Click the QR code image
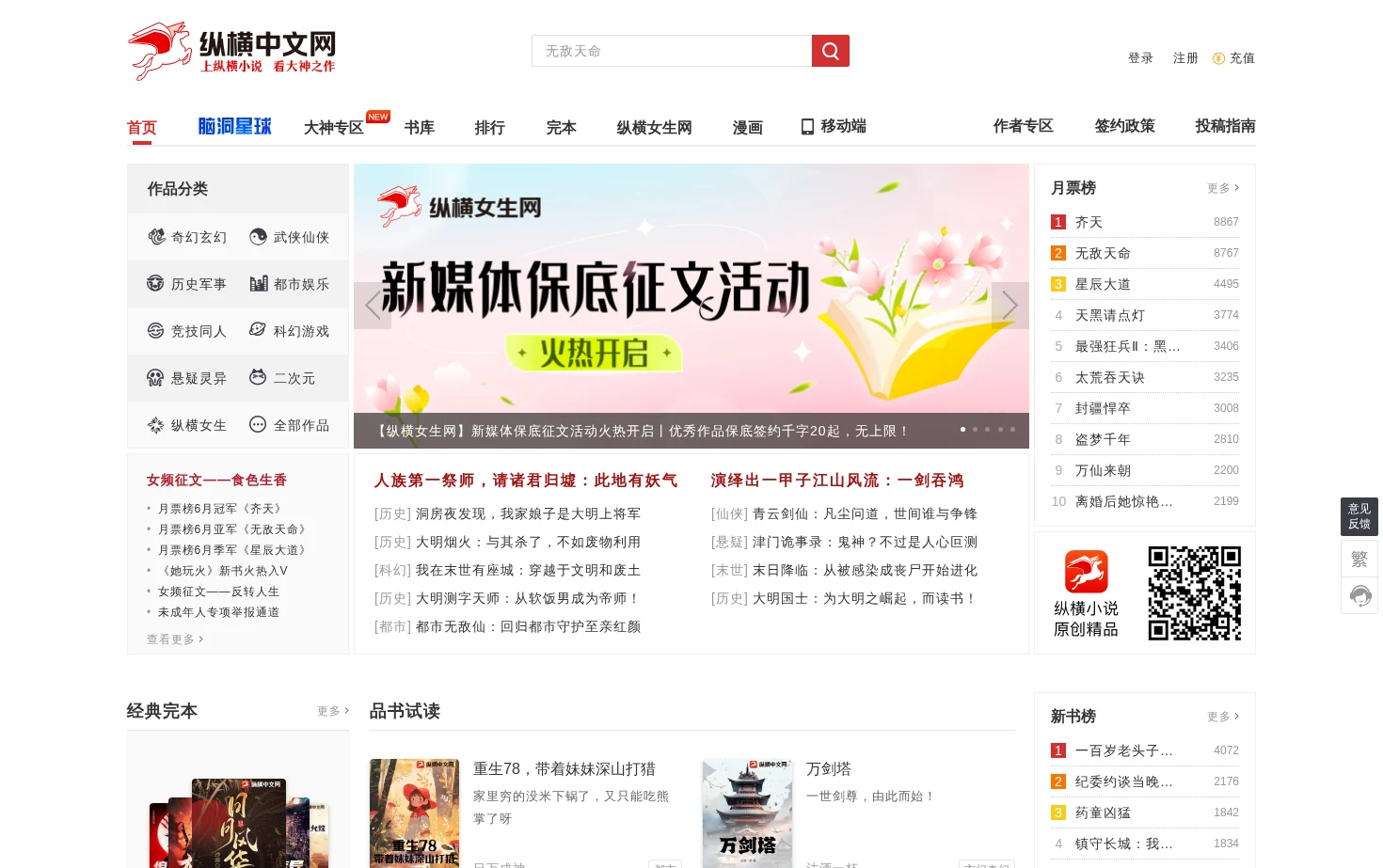The image size is (1383, 868). pyautogui.click(x=1195, y=593)
